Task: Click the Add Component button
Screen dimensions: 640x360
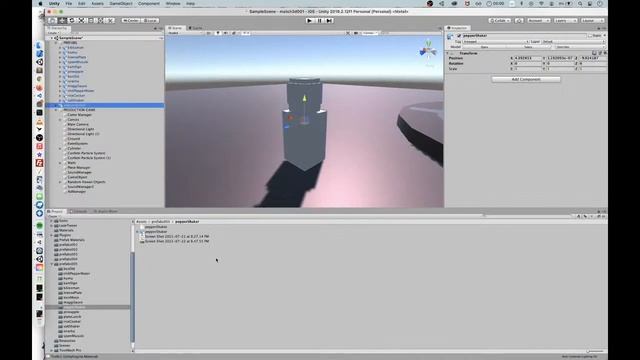Action: click(x=526, y=79)
